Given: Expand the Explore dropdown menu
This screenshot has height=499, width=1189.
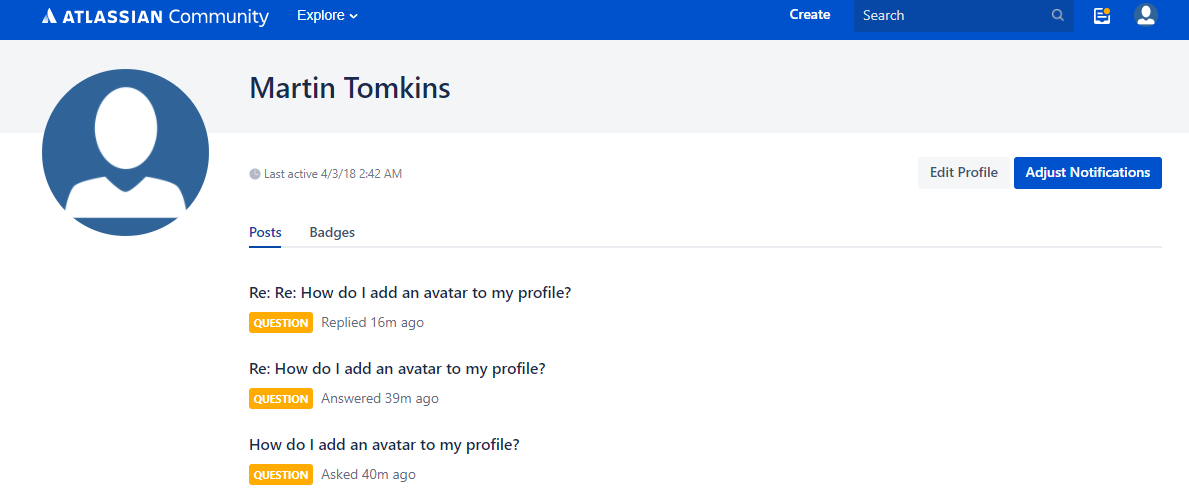Looking at the screenshot, I should tap(327, 16).
